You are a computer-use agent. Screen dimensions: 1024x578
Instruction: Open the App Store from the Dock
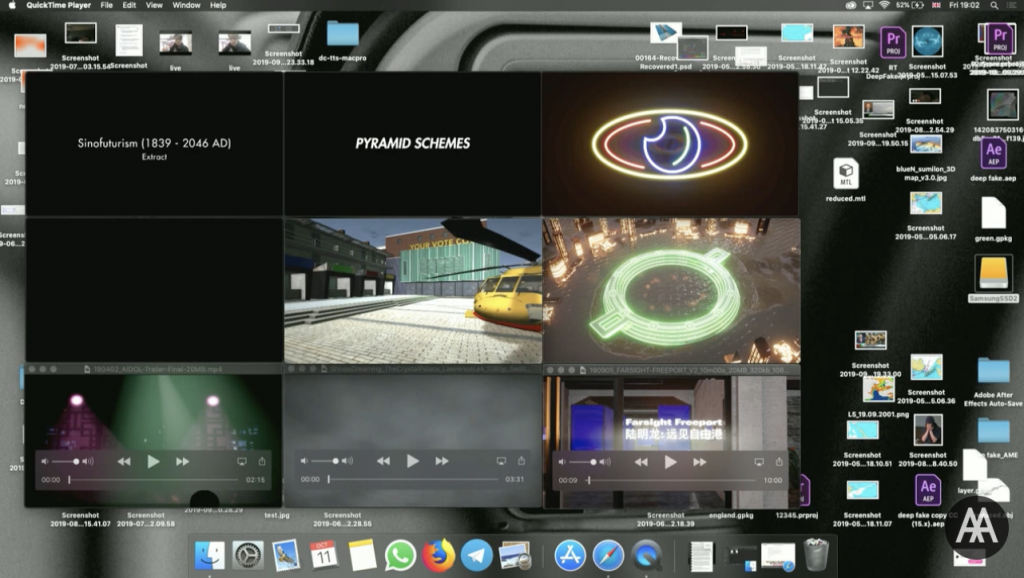coord(570,556)
